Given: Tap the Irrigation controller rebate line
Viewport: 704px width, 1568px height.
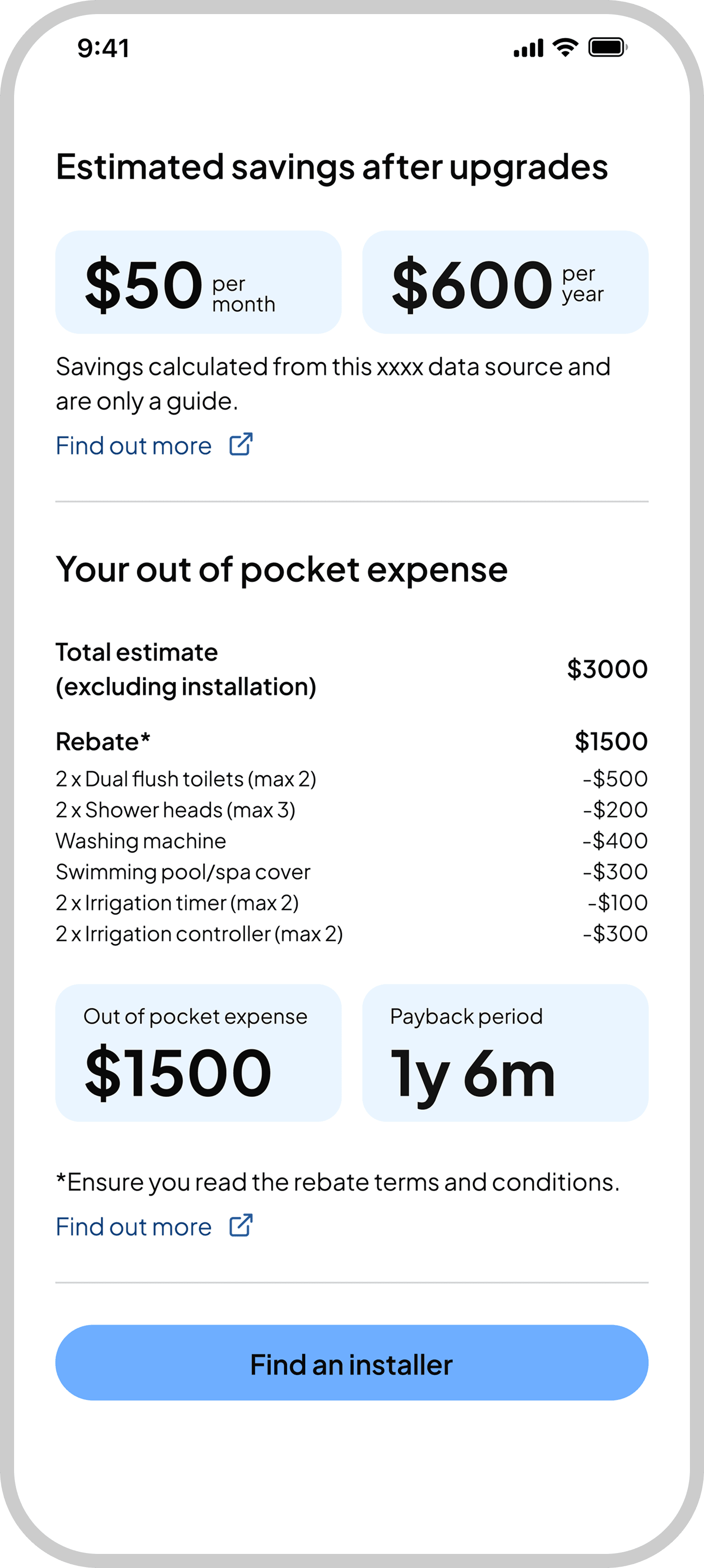Looking at the screenshot, I should click(x=200, y=935).
